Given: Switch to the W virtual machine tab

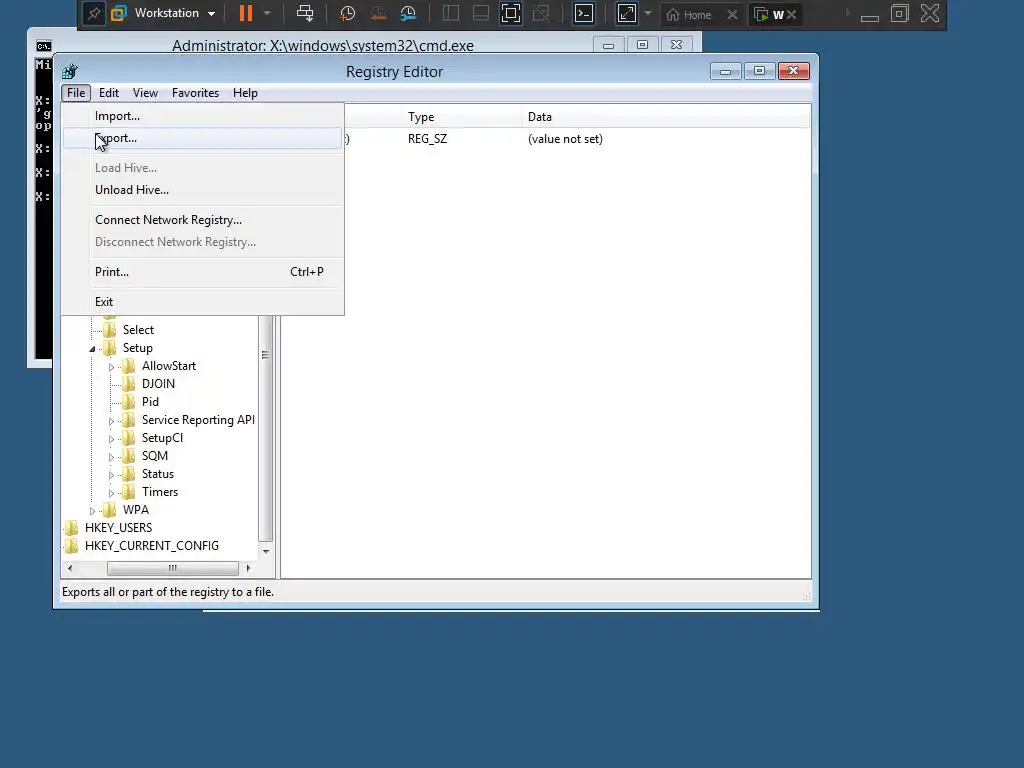Looking at the screenshot, I should point(769,14).
